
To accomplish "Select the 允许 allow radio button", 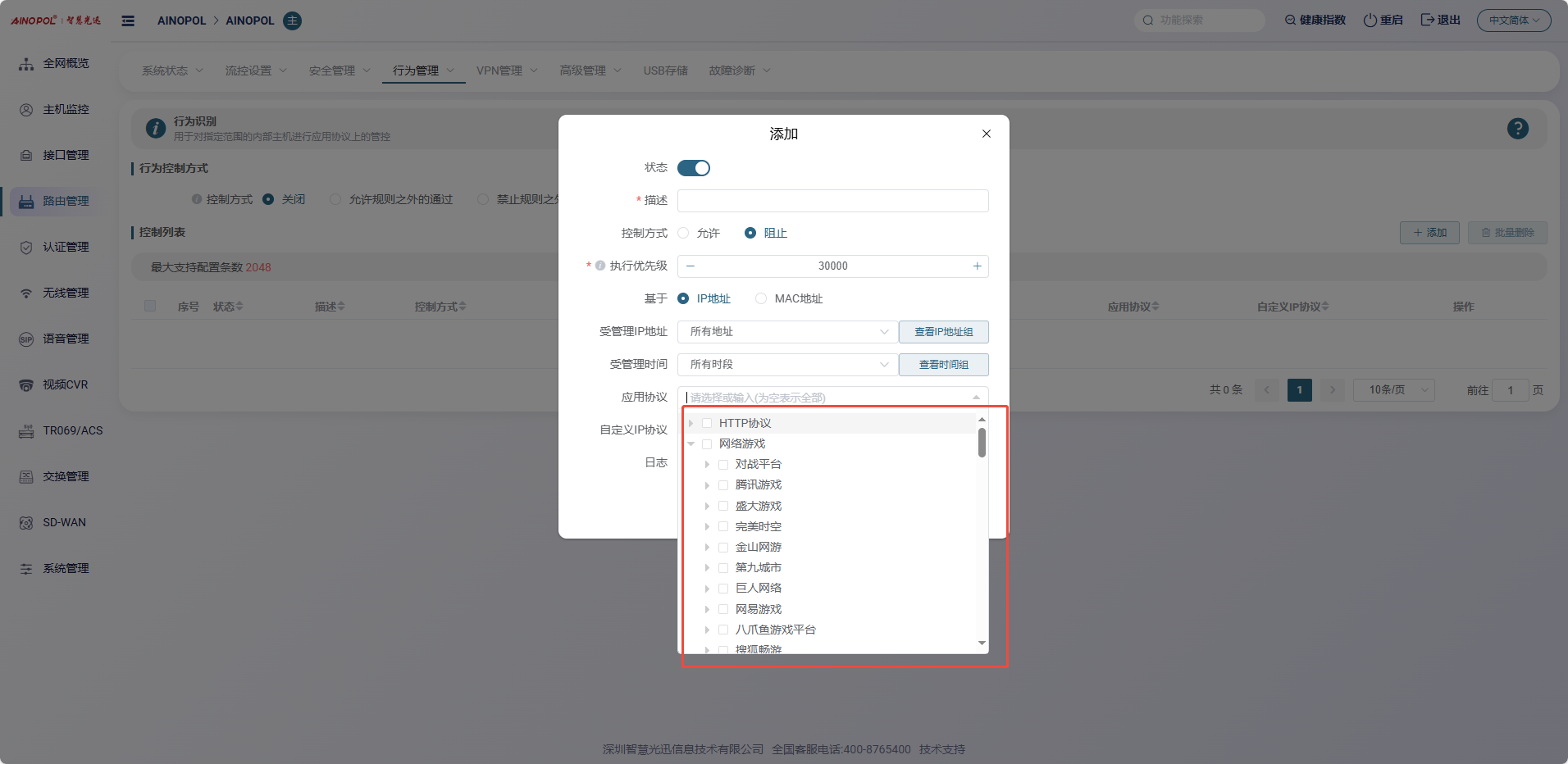I will [x=683, y=234].
